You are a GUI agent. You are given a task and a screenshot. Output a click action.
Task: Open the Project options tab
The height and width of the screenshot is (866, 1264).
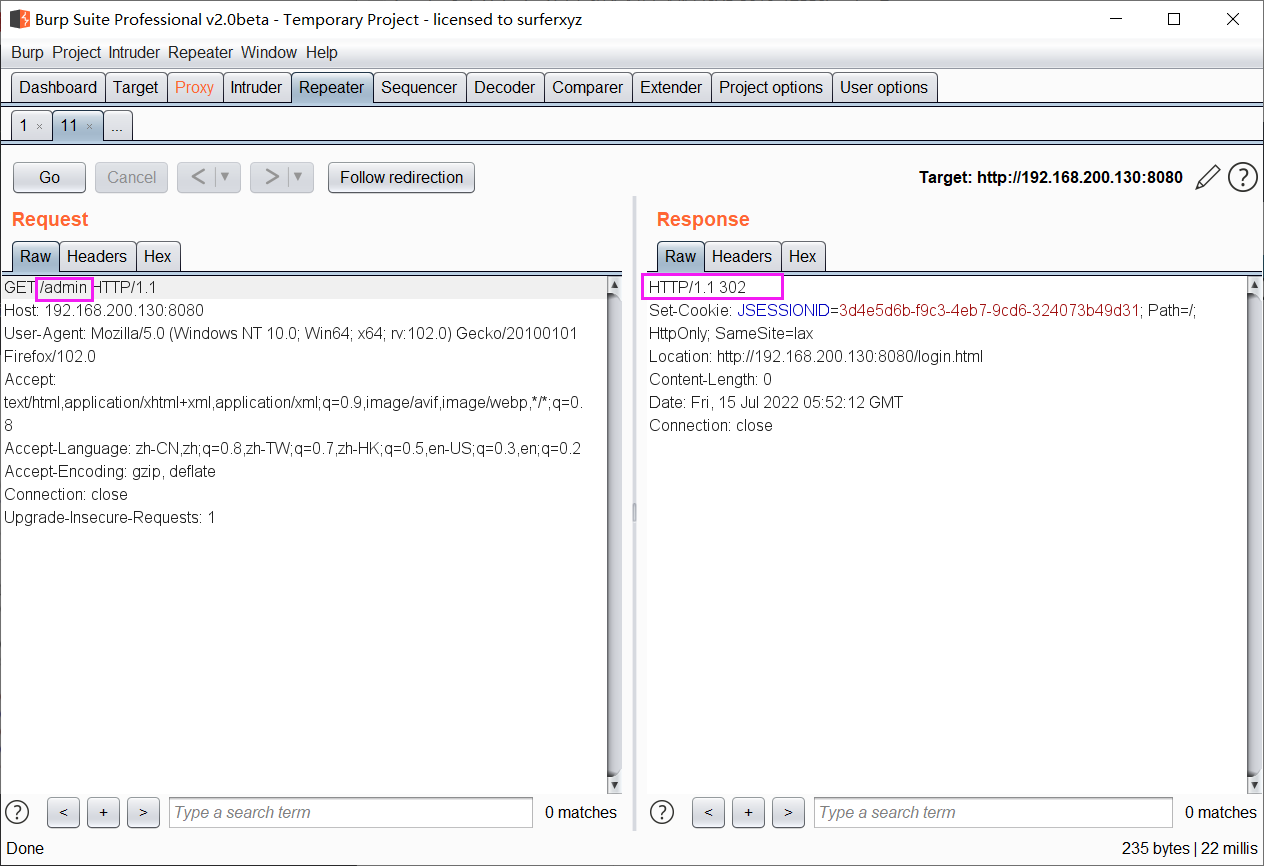[771, 87]
